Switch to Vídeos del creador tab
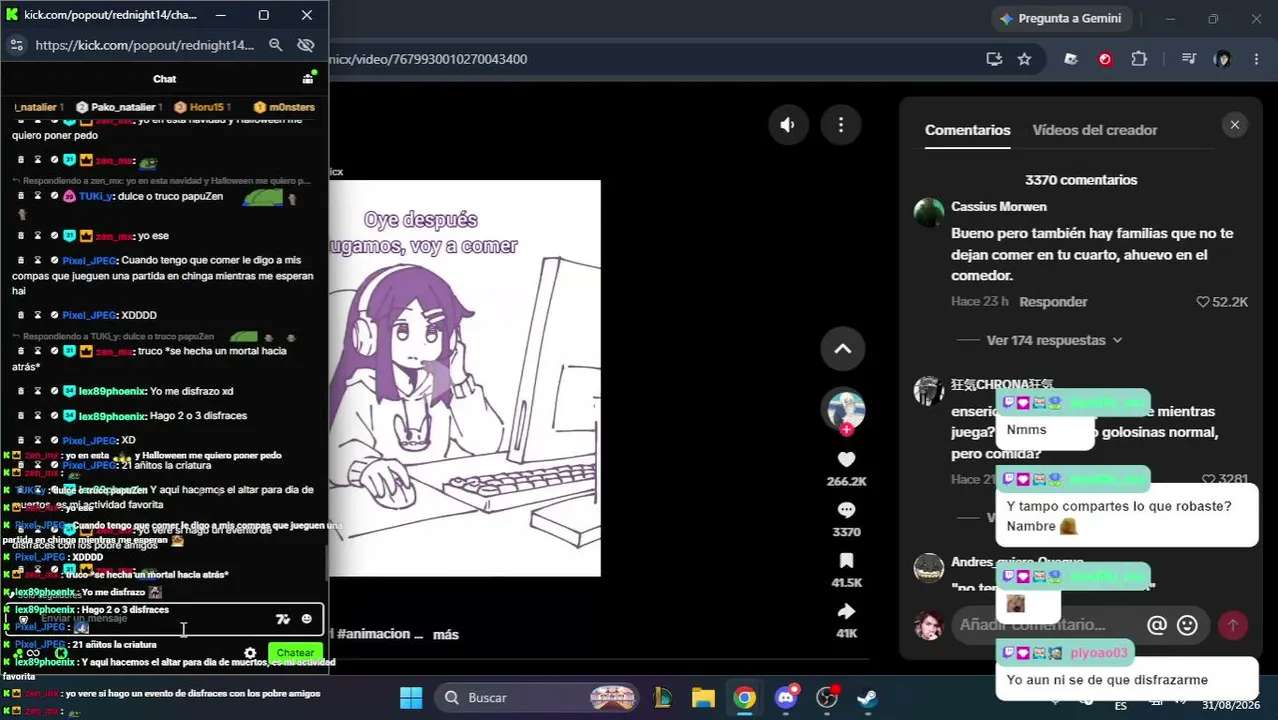The image size is (1278, 720). click(1094, 130)
